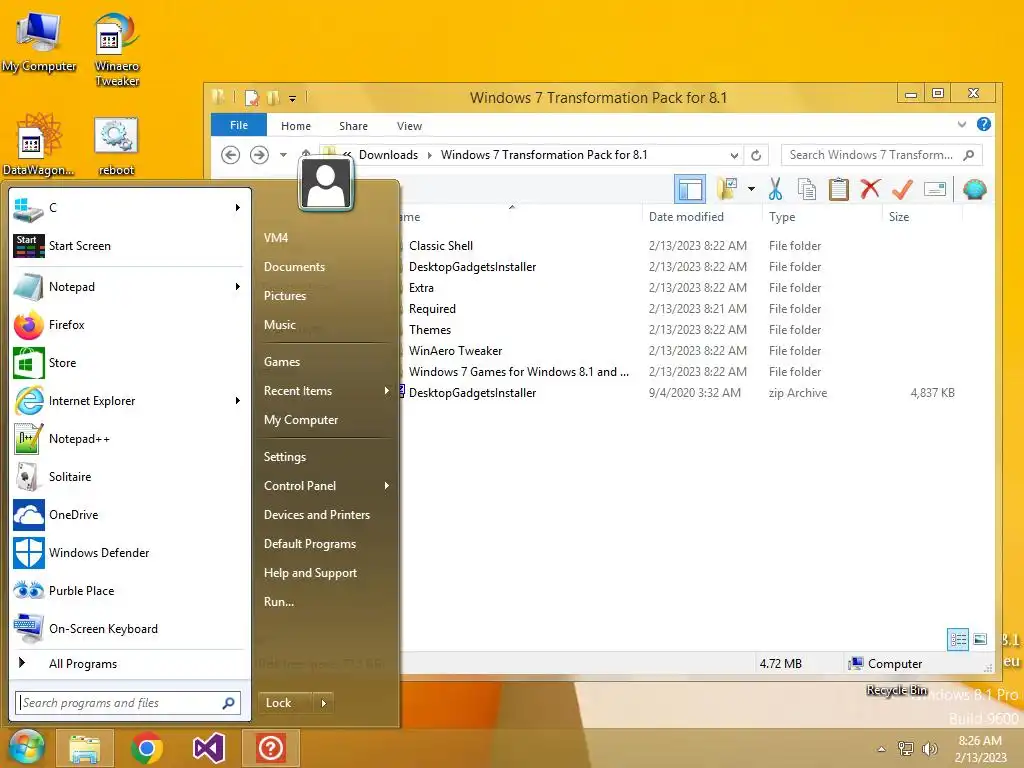
Task: Open Classic Shell settings shell icon
Action: pos(974,189)
